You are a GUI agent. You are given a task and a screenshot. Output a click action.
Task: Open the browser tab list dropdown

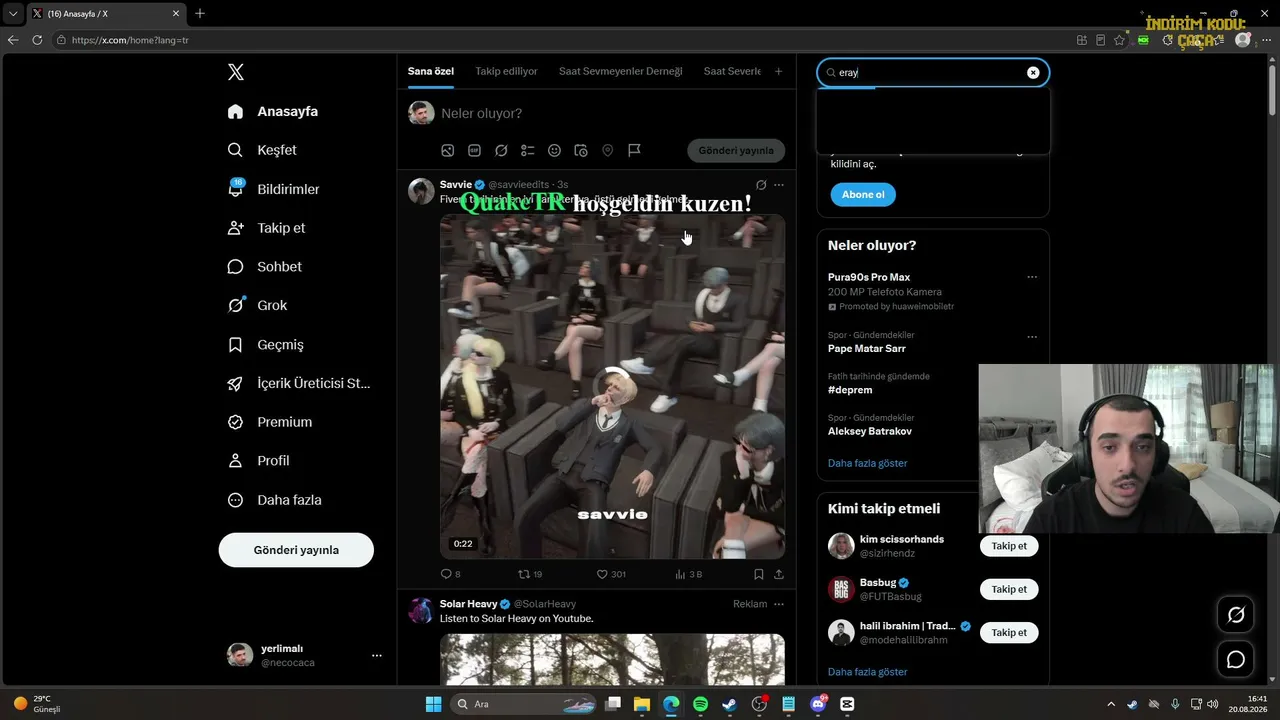(x=13, y=14)
